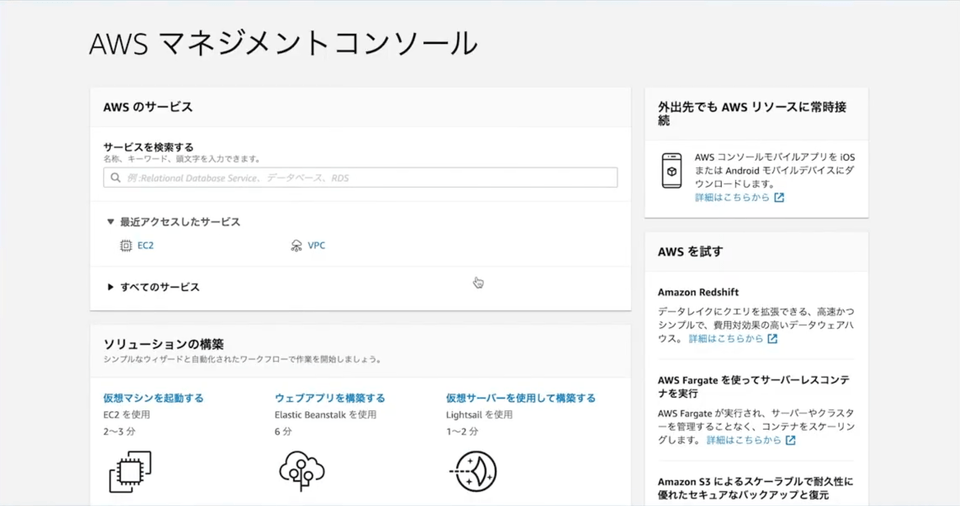Click the Elastic Beanstalk cloud tree icon

point(302,471)
